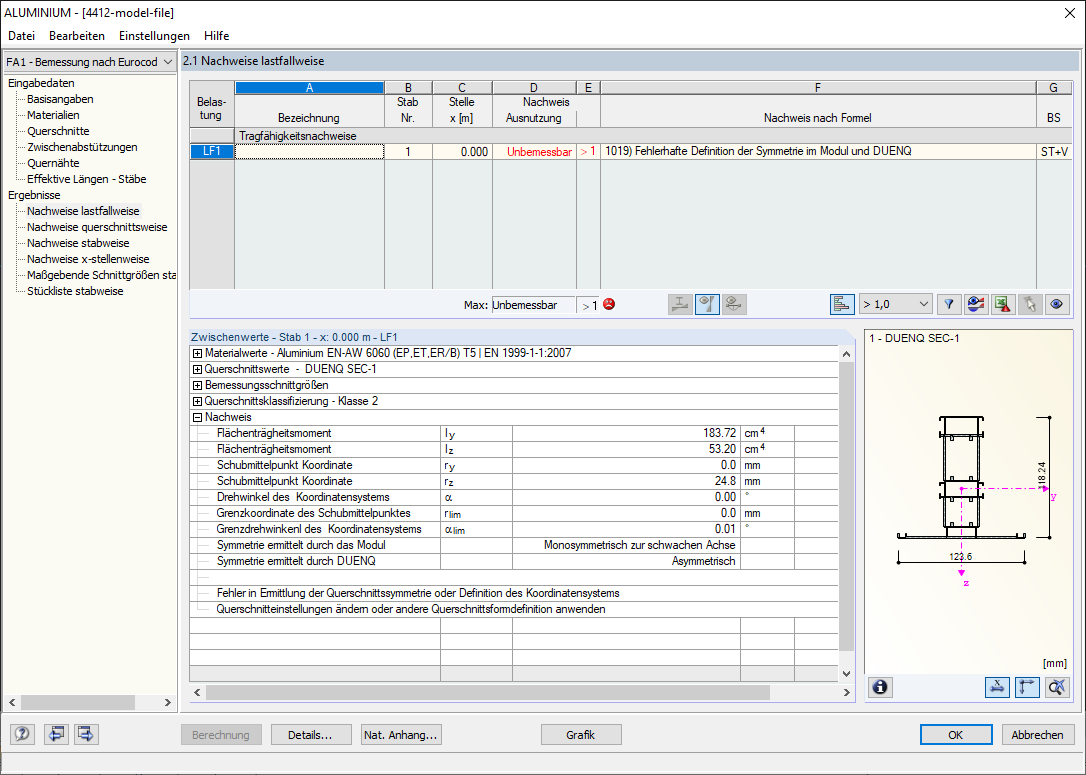Click the 1019) Fehlerhafte Definition message cell
The height and width of the screenshot is (775, 1086).
pos(818,151)
